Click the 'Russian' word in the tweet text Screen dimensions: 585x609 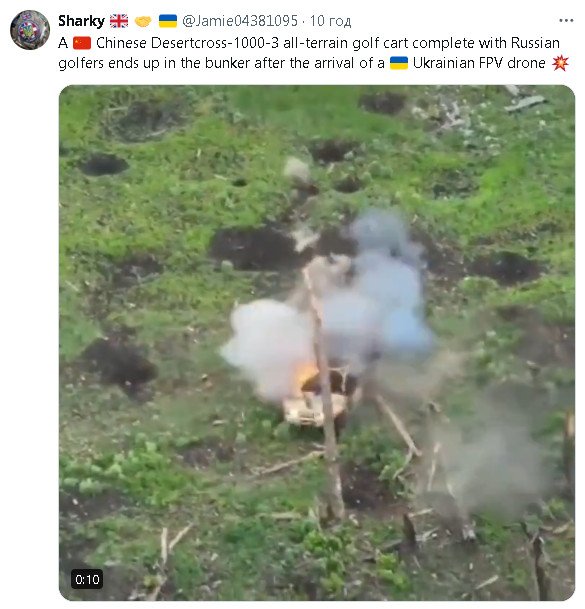(x=535, y=43)
